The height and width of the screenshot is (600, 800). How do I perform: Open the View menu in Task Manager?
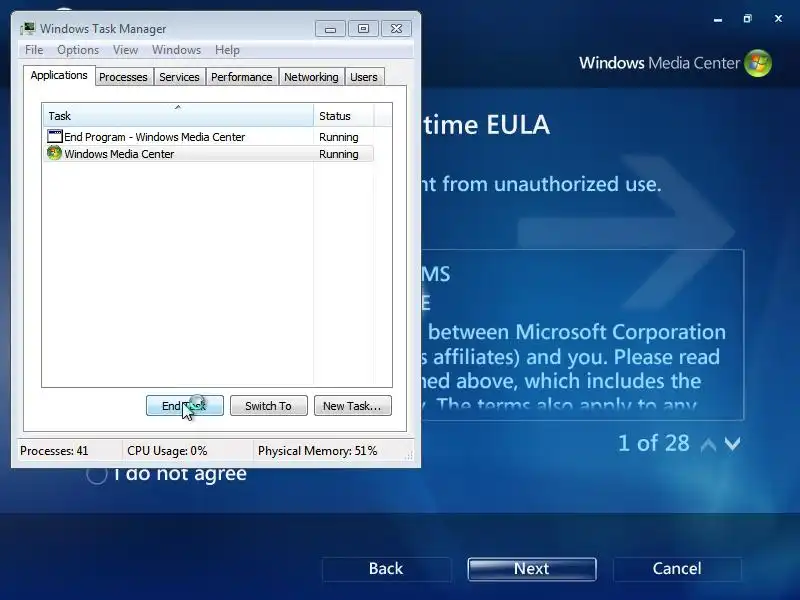pyautogui.click(x=126, y=50)
